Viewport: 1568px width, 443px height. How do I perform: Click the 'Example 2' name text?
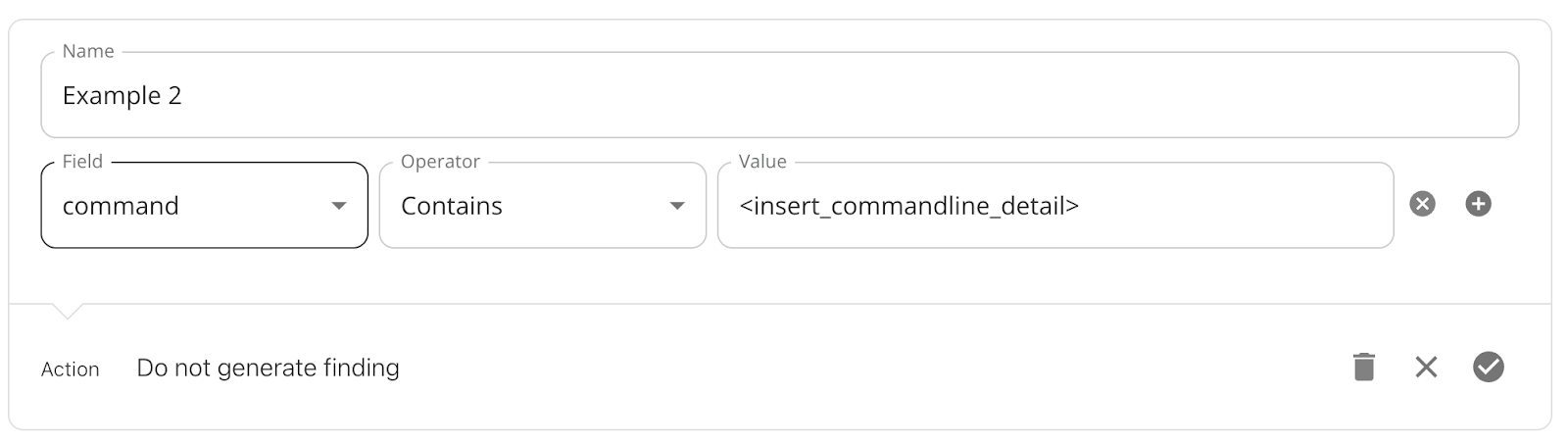tap(122, 96)
